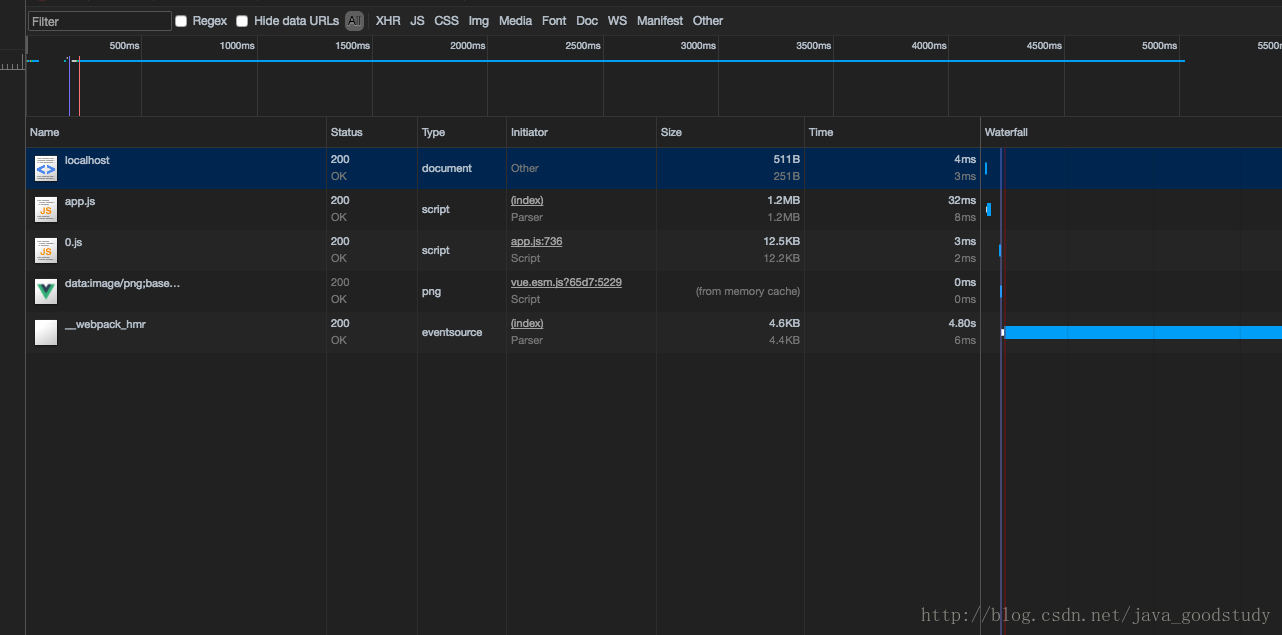The height and width of the screenshot is (635, 1282).
Task: Click the 12.5KB size value
Action: [x=780, y=241]
